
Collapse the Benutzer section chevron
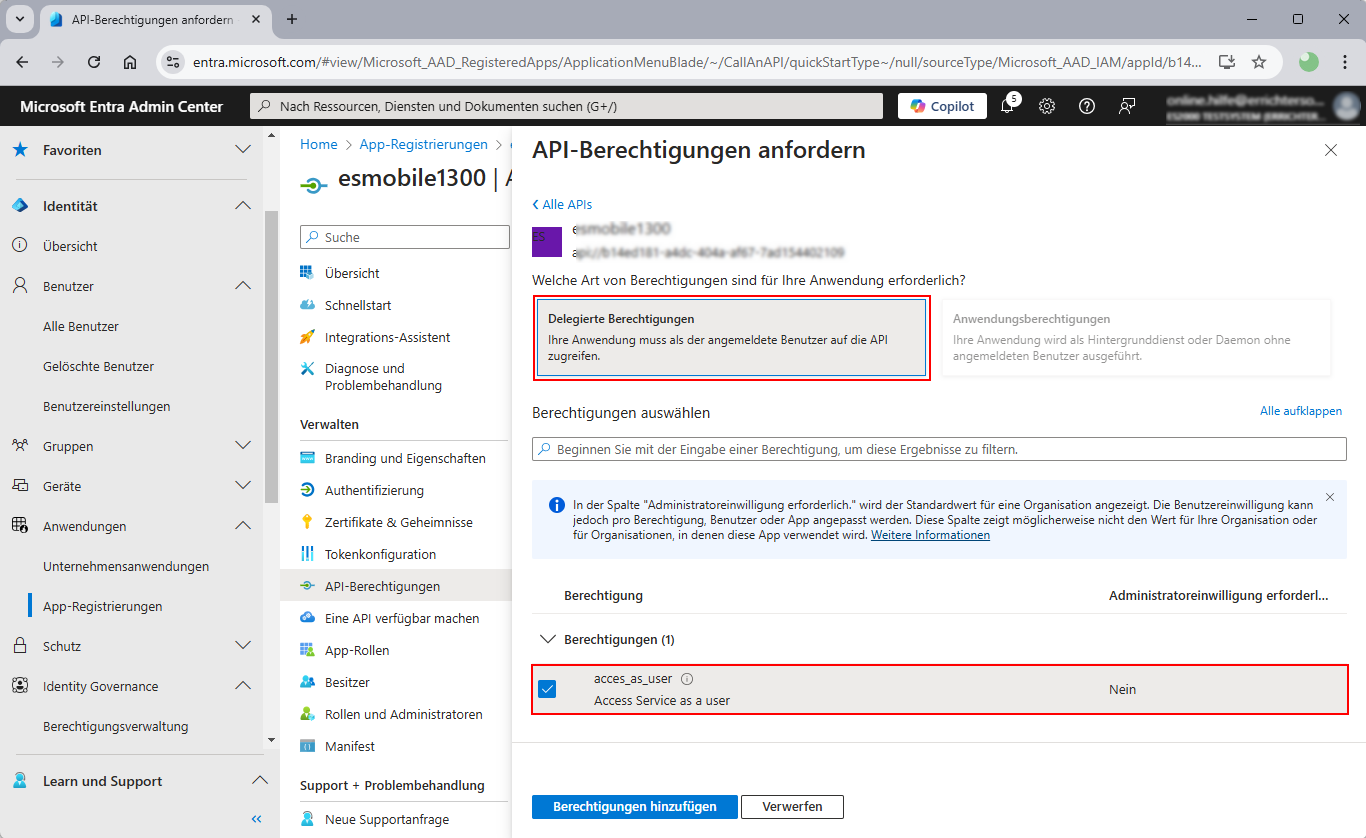tap(242, 286)
